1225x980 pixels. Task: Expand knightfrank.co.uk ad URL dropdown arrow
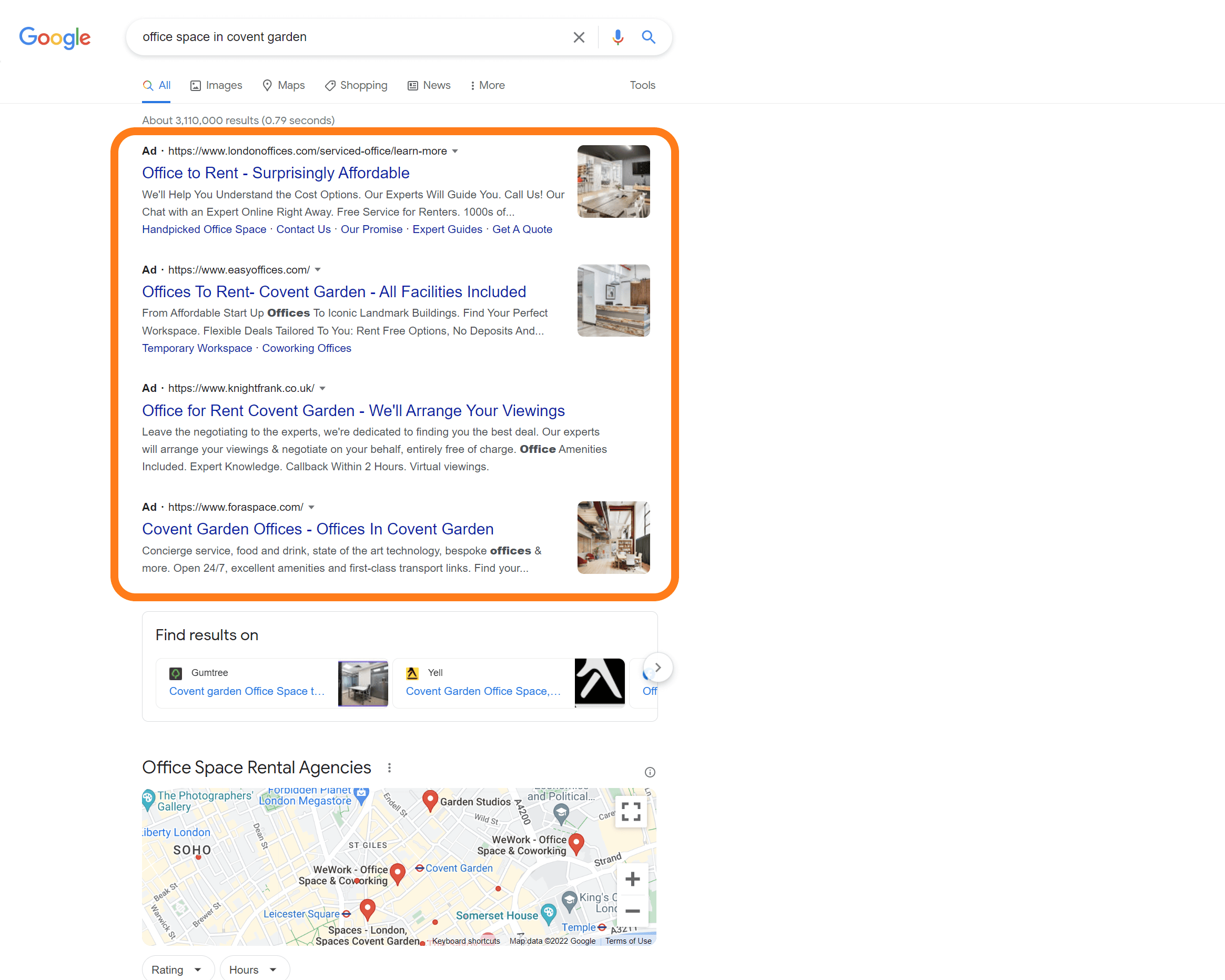click(322, 389)
